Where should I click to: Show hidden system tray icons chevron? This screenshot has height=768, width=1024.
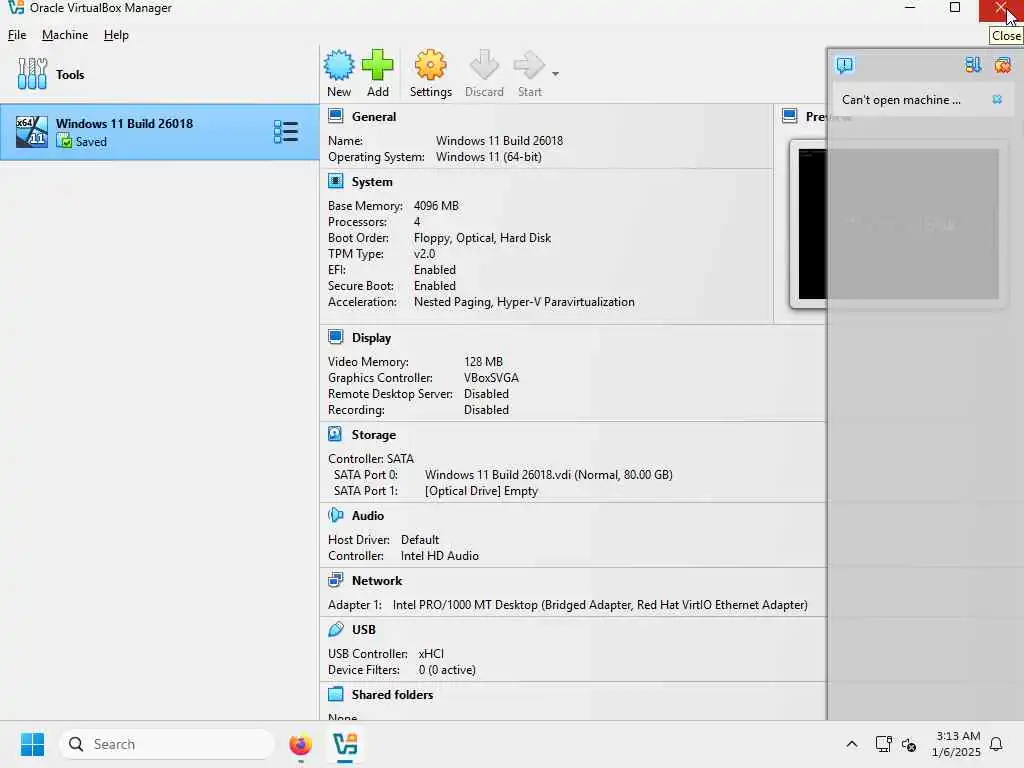tap(852, 744)
